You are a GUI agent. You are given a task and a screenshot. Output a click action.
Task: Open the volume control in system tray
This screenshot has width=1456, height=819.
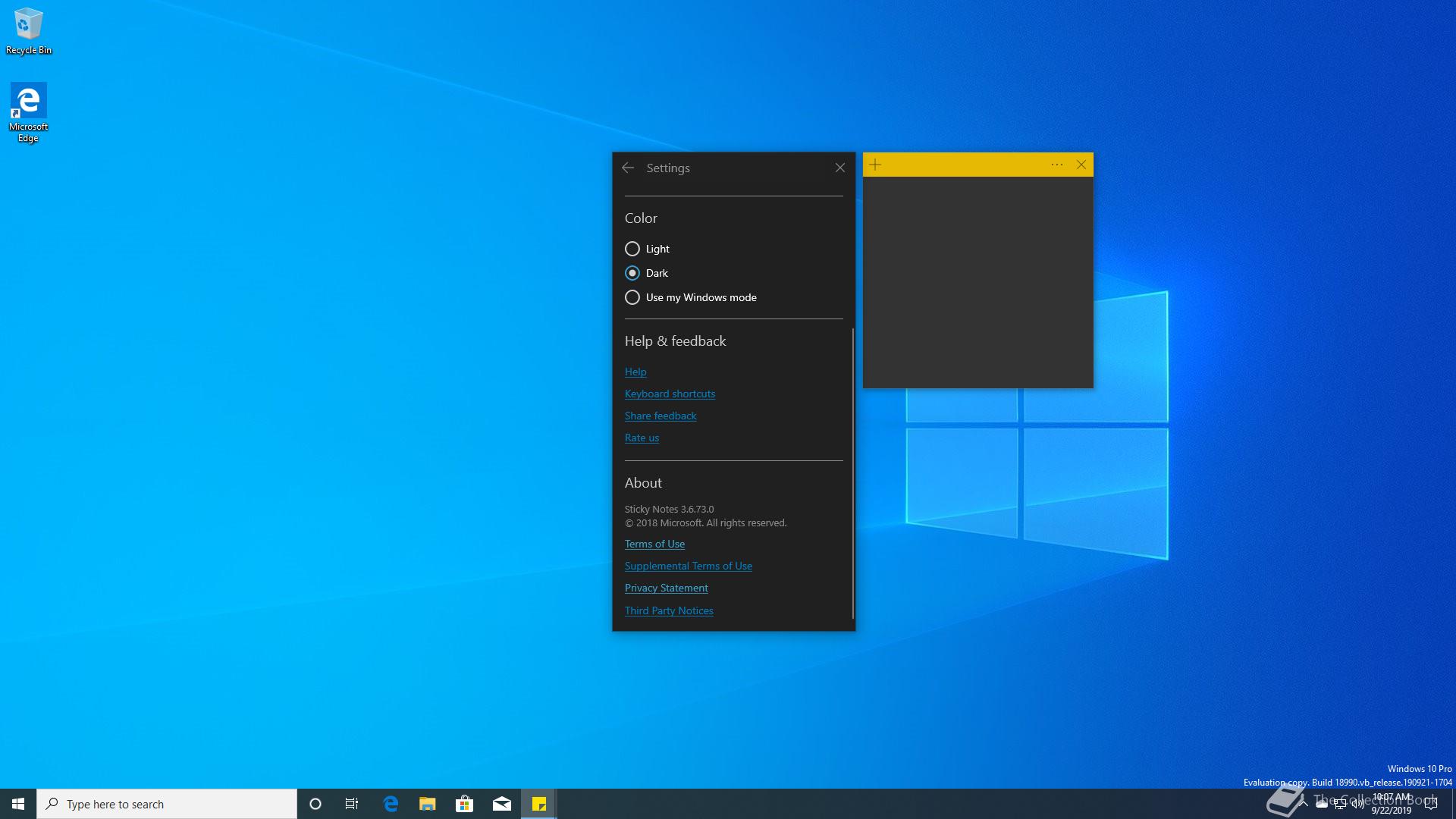[x=1357, y=805]
